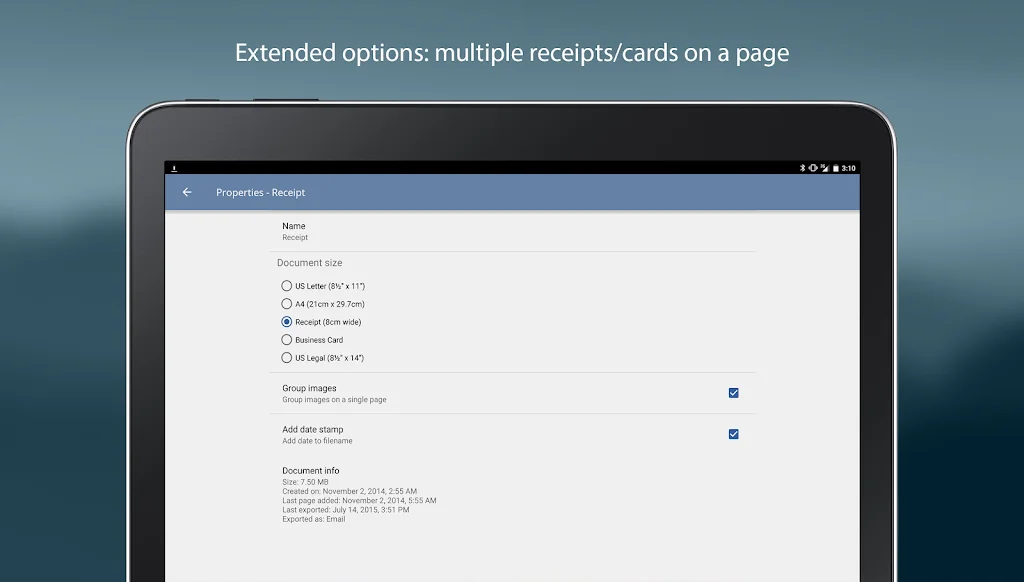
Task: Tap the battery icon in status bar
Action: point(835,168)
